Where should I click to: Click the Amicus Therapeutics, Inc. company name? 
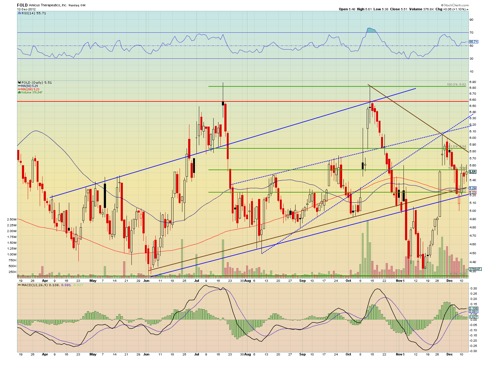click(x=48, y=5)
